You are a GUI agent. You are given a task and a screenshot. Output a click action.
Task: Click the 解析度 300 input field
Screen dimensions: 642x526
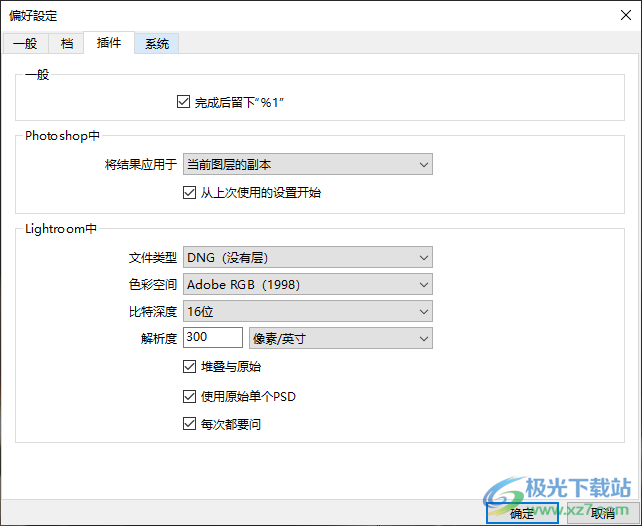coord(213,338)
